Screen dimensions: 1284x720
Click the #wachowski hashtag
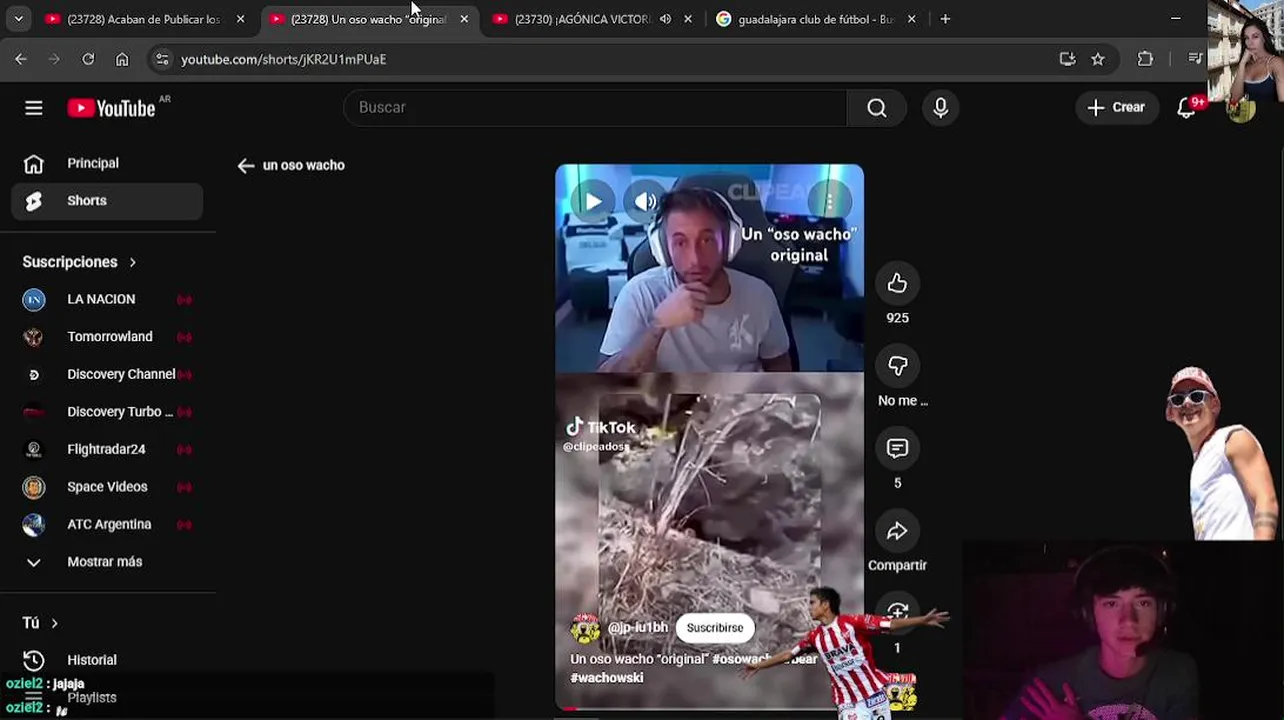tap(607, 678)
